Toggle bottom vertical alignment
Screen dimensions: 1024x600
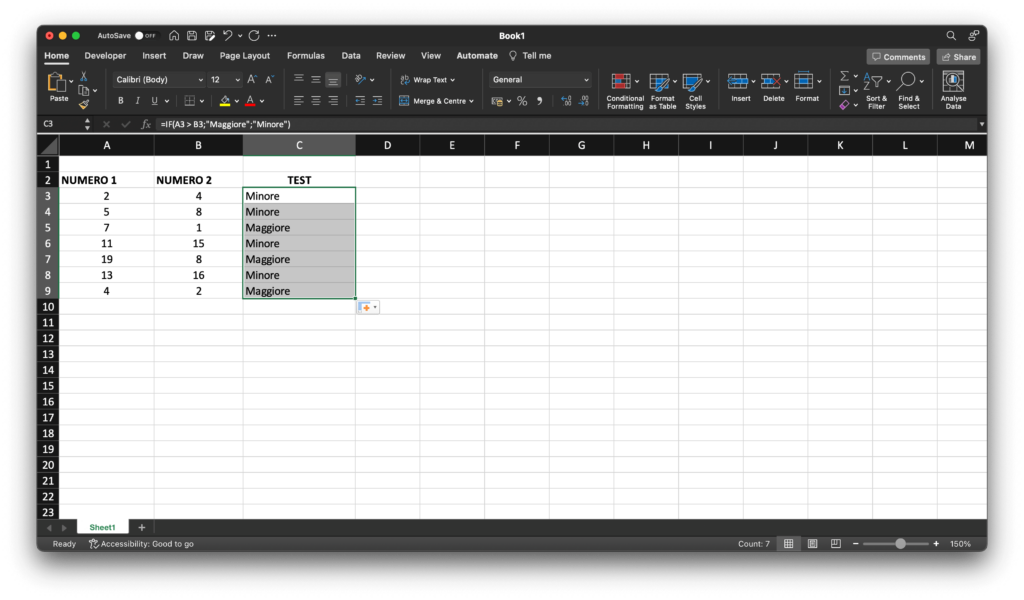333,80
